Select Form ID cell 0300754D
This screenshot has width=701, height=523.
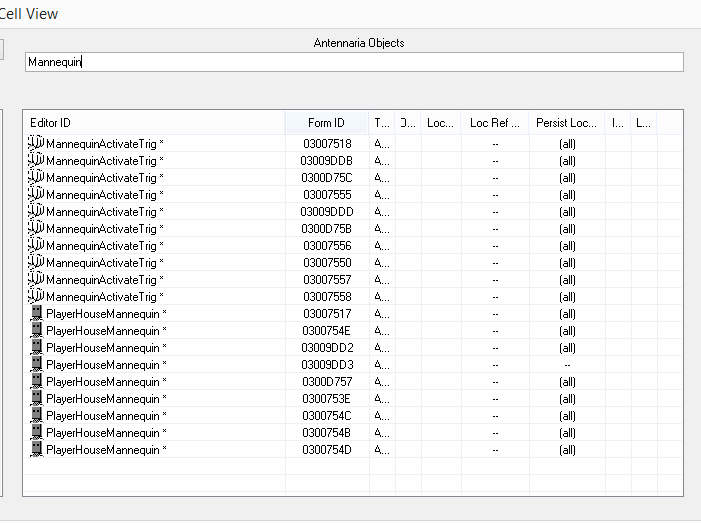click(327, 450)
